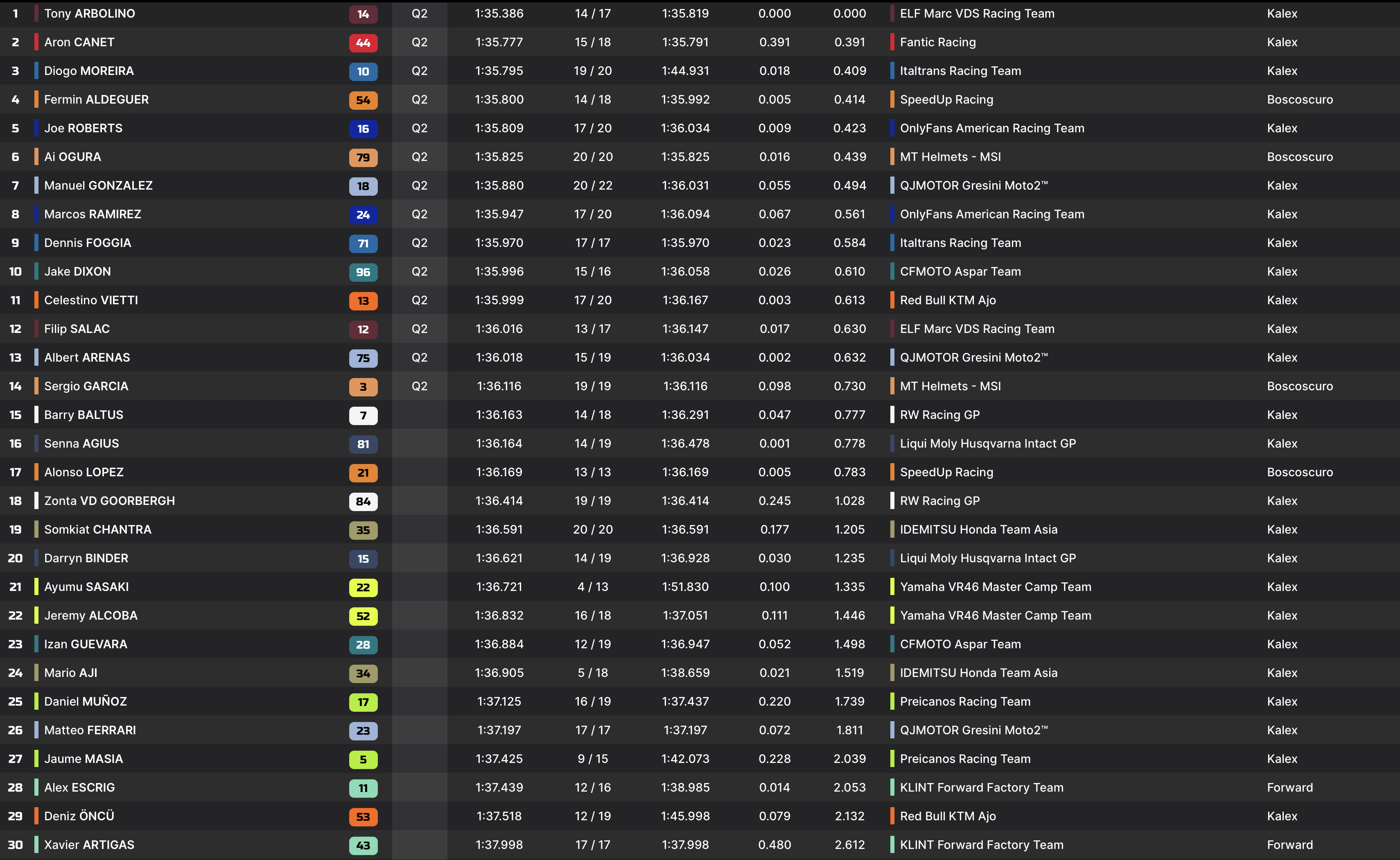Open Ai OGURA rider link
Screen dimensions: 1400x860
[x=72, y=157]
